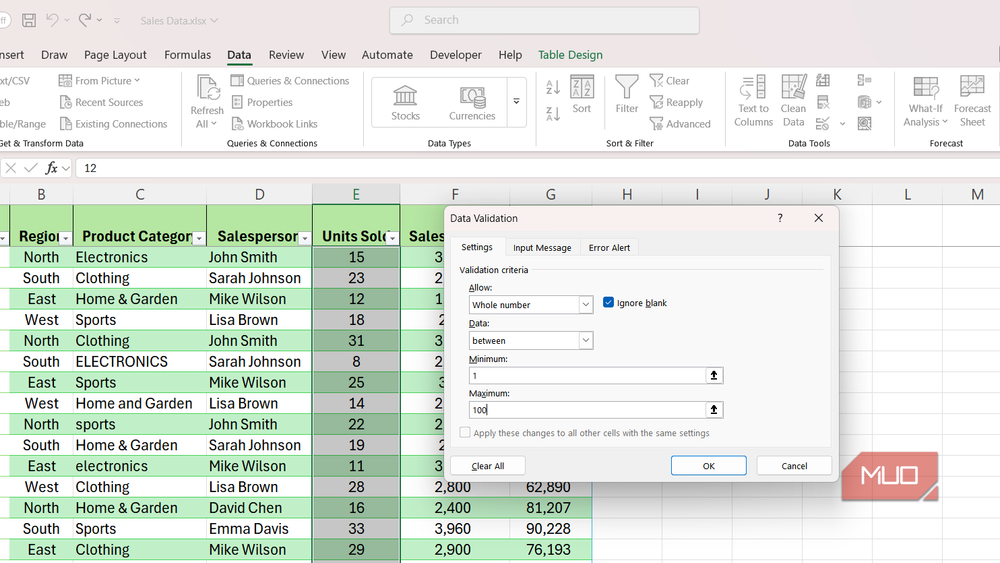Image resolution: width=1000 pixels, height=563 pixels.
Task: Click the Maximum value field
Action: 587,410
